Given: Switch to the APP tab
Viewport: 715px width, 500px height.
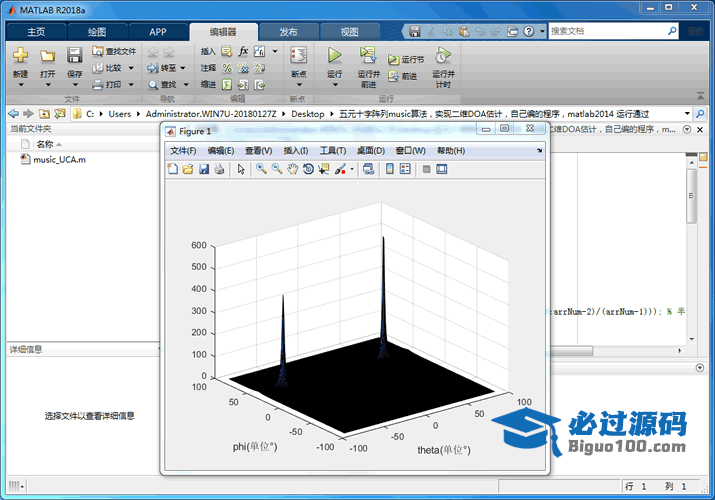Looking at the screenshot, I should coord(158,32).
